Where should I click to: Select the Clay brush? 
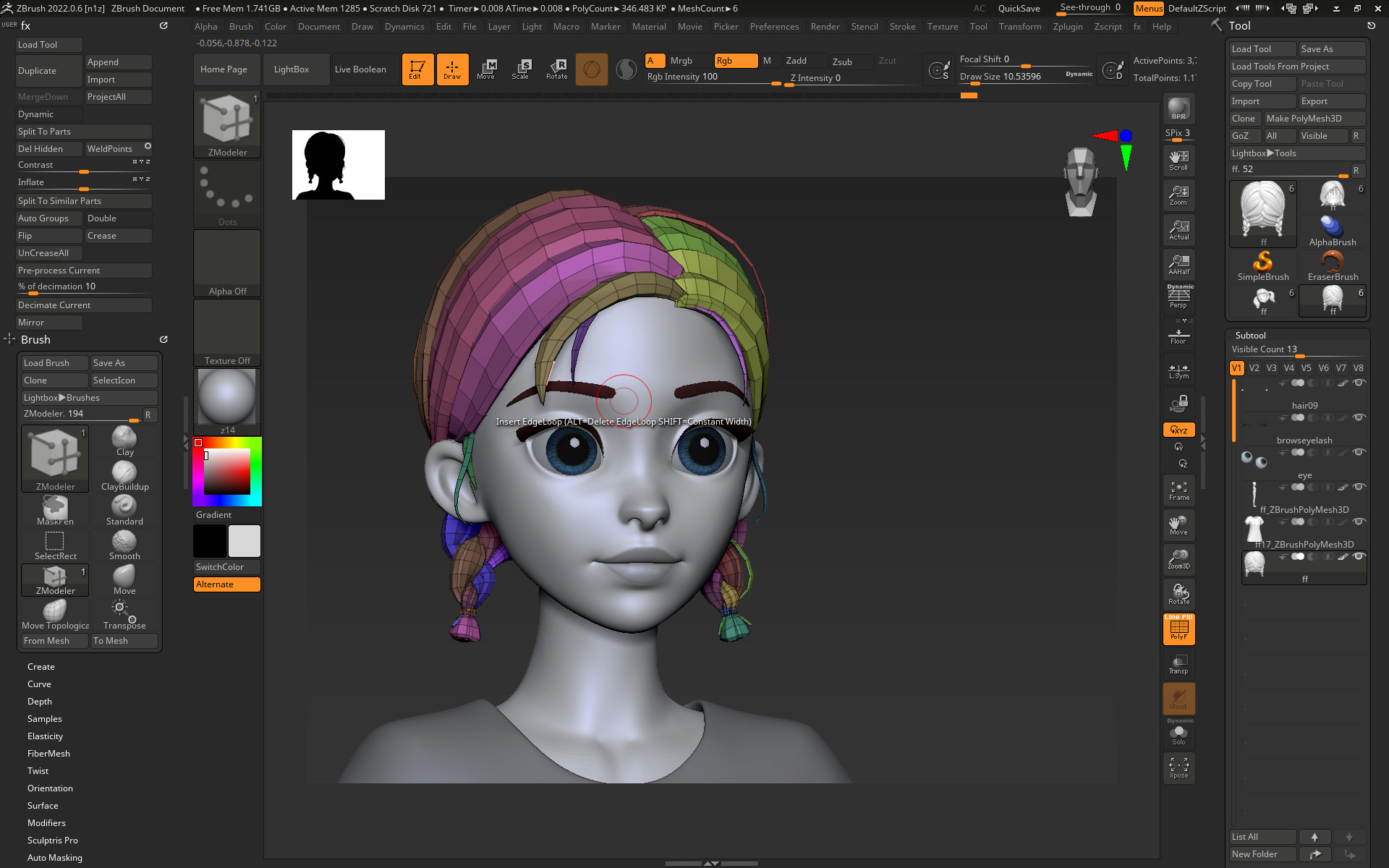tap(124, 441)
